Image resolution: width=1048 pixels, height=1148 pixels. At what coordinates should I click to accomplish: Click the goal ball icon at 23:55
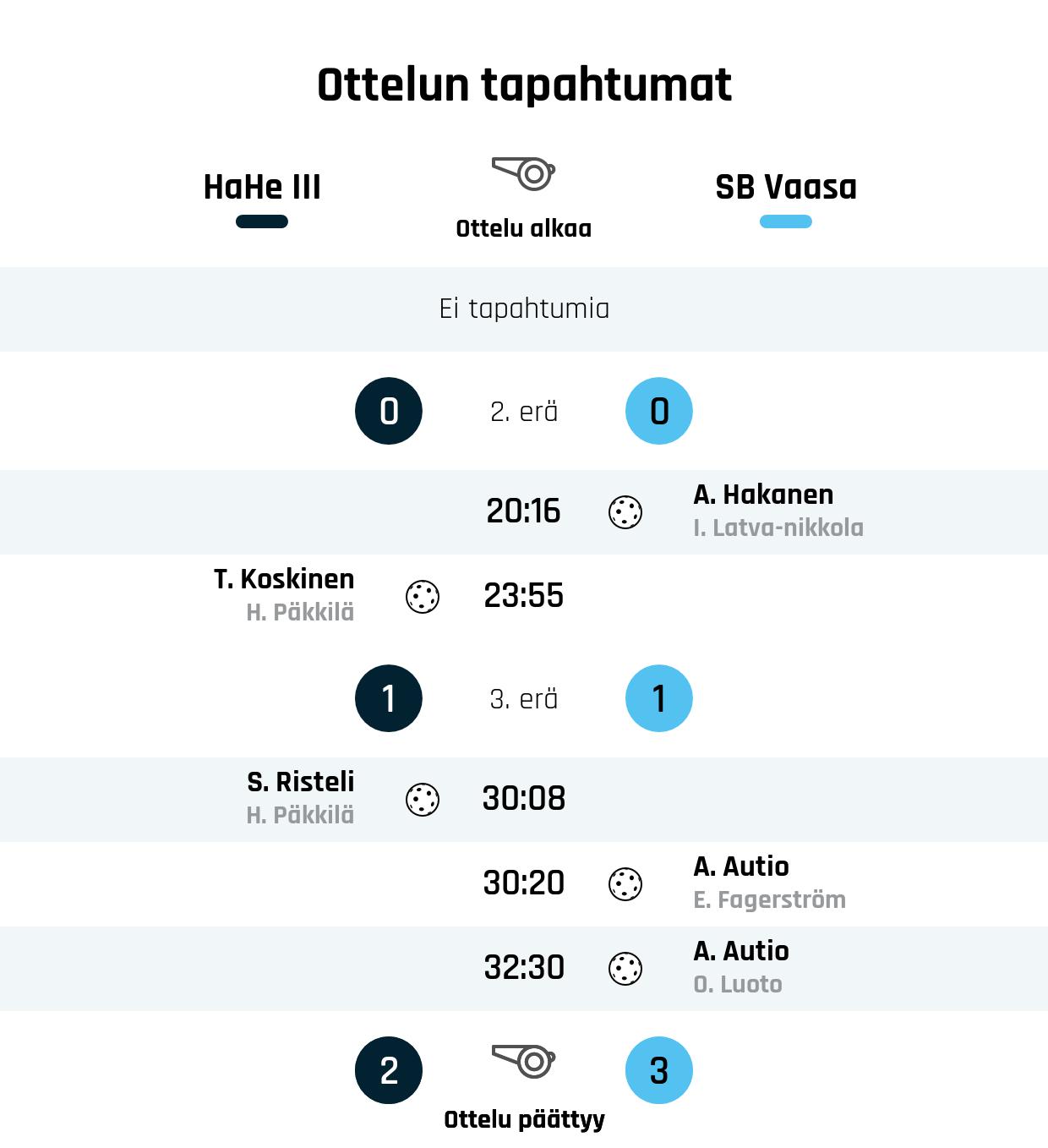pos(423,597)
